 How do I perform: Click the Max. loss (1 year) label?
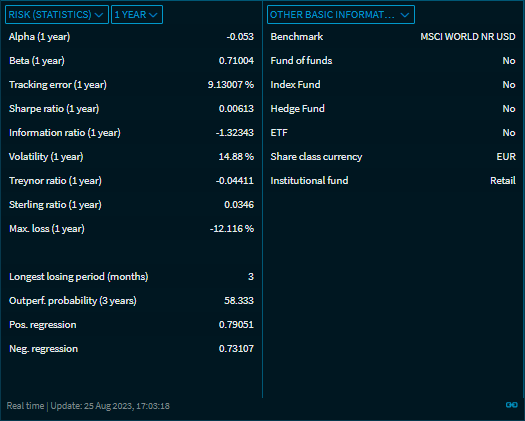47,229
